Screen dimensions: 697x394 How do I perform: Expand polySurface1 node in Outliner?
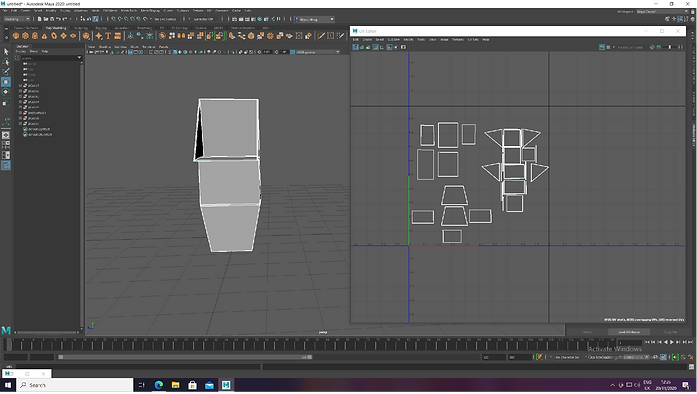coord(20,113)
